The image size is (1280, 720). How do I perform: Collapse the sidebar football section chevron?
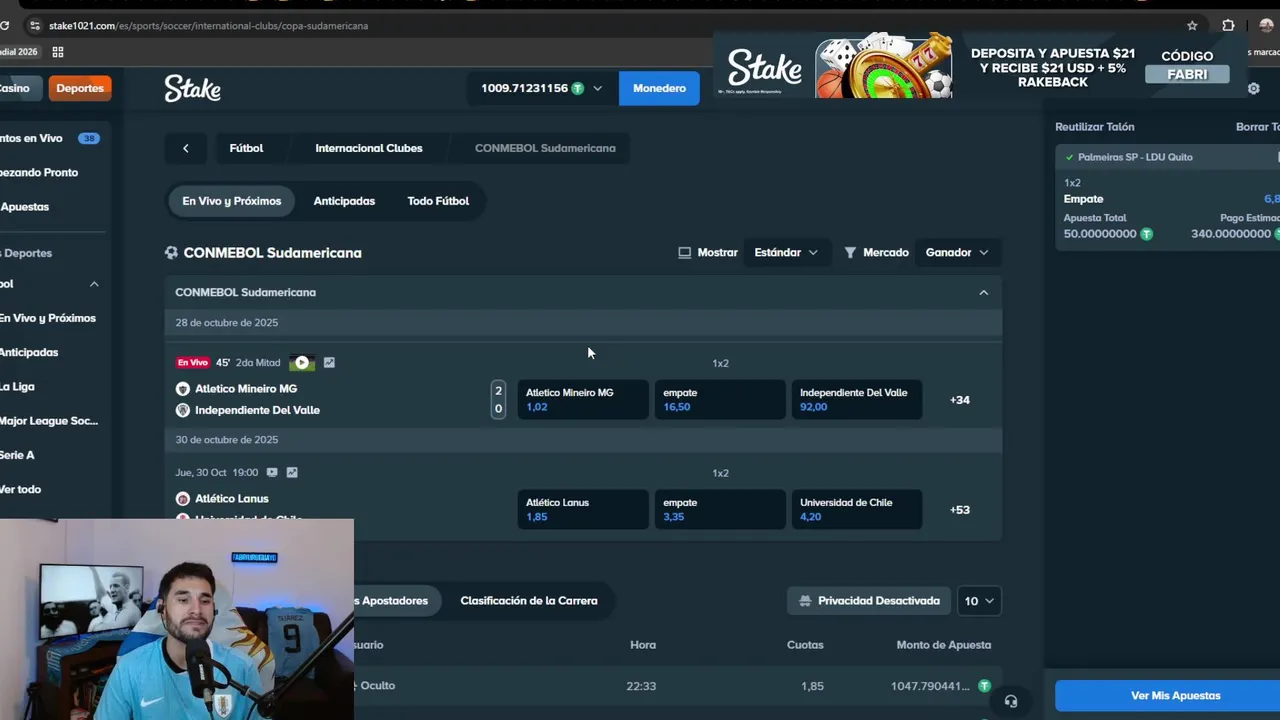click(94, 284)
